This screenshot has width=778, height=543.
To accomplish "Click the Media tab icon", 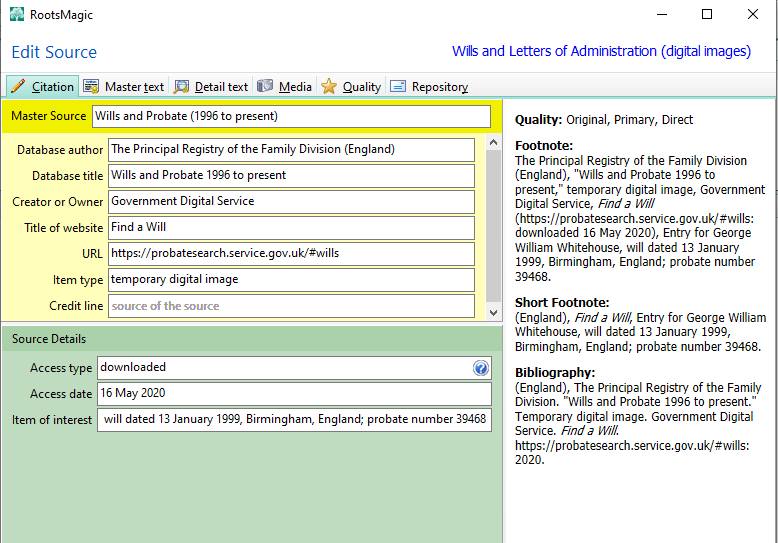I will point(265,86).
